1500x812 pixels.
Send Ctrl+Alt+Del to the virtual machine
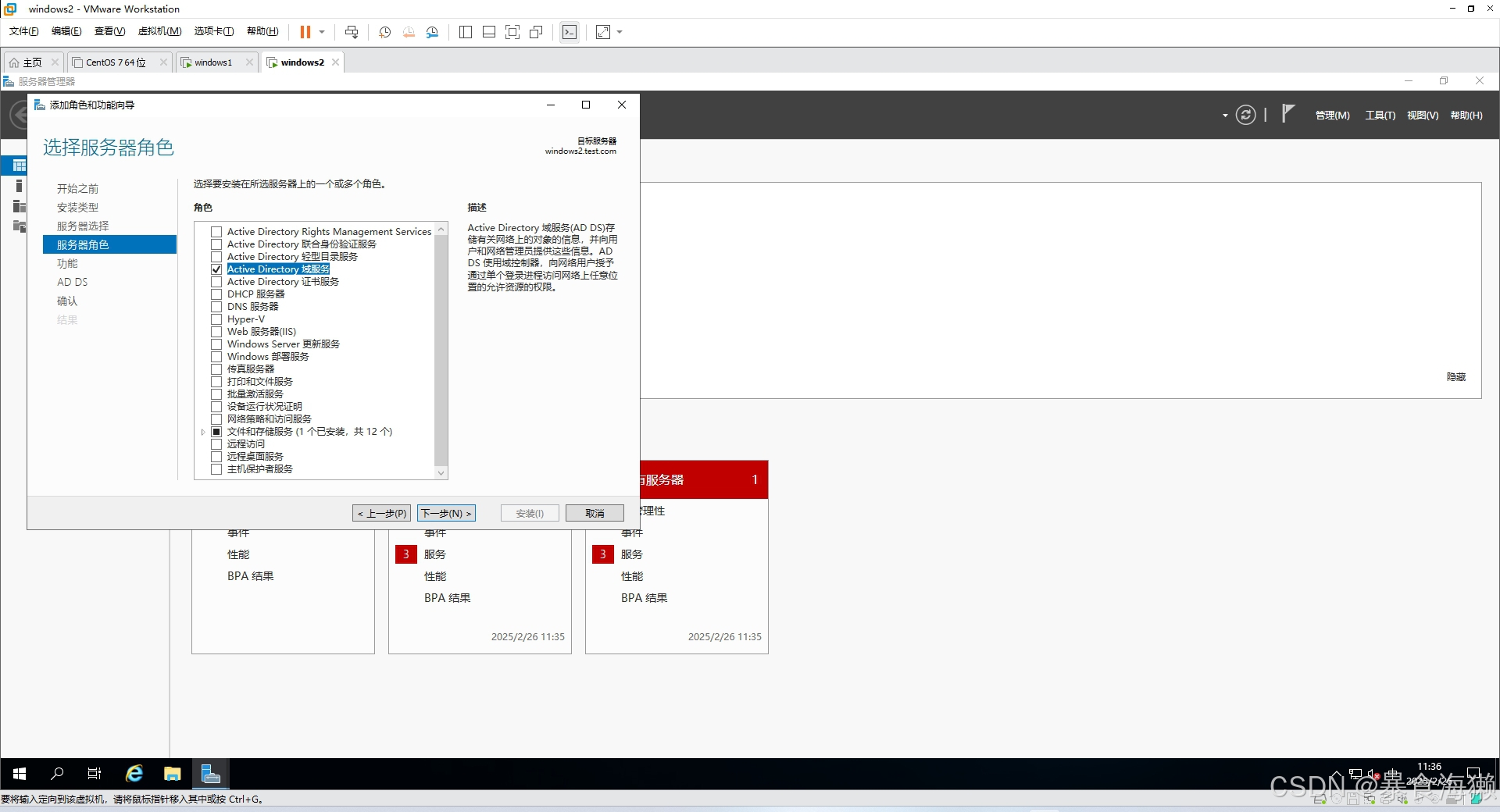[x=352, y=32]
